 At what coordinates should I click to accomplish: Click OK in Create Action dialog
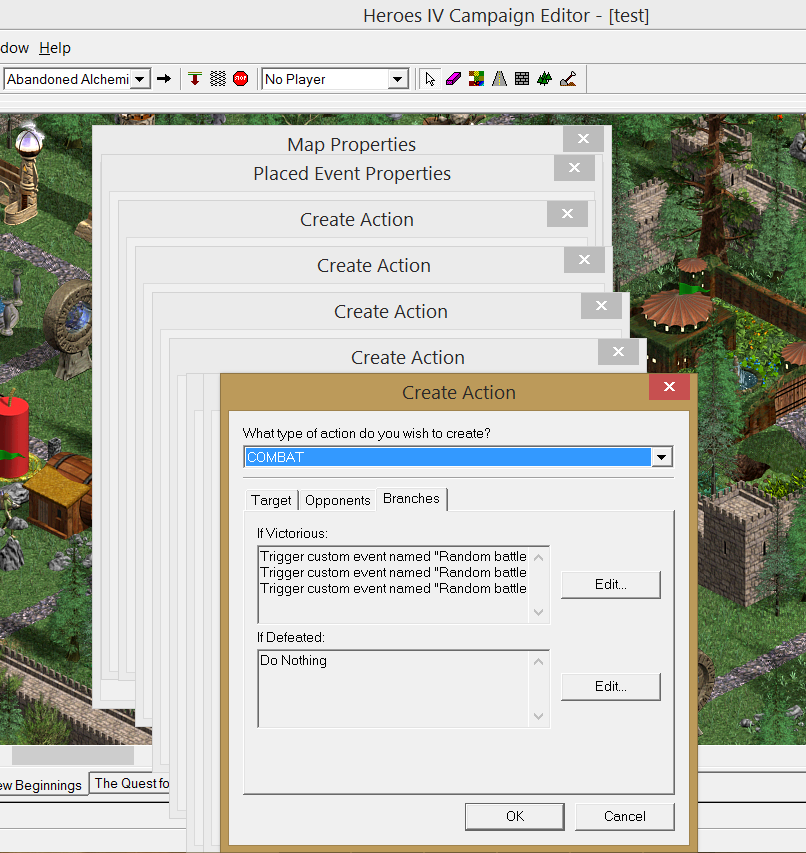[514, 816]
